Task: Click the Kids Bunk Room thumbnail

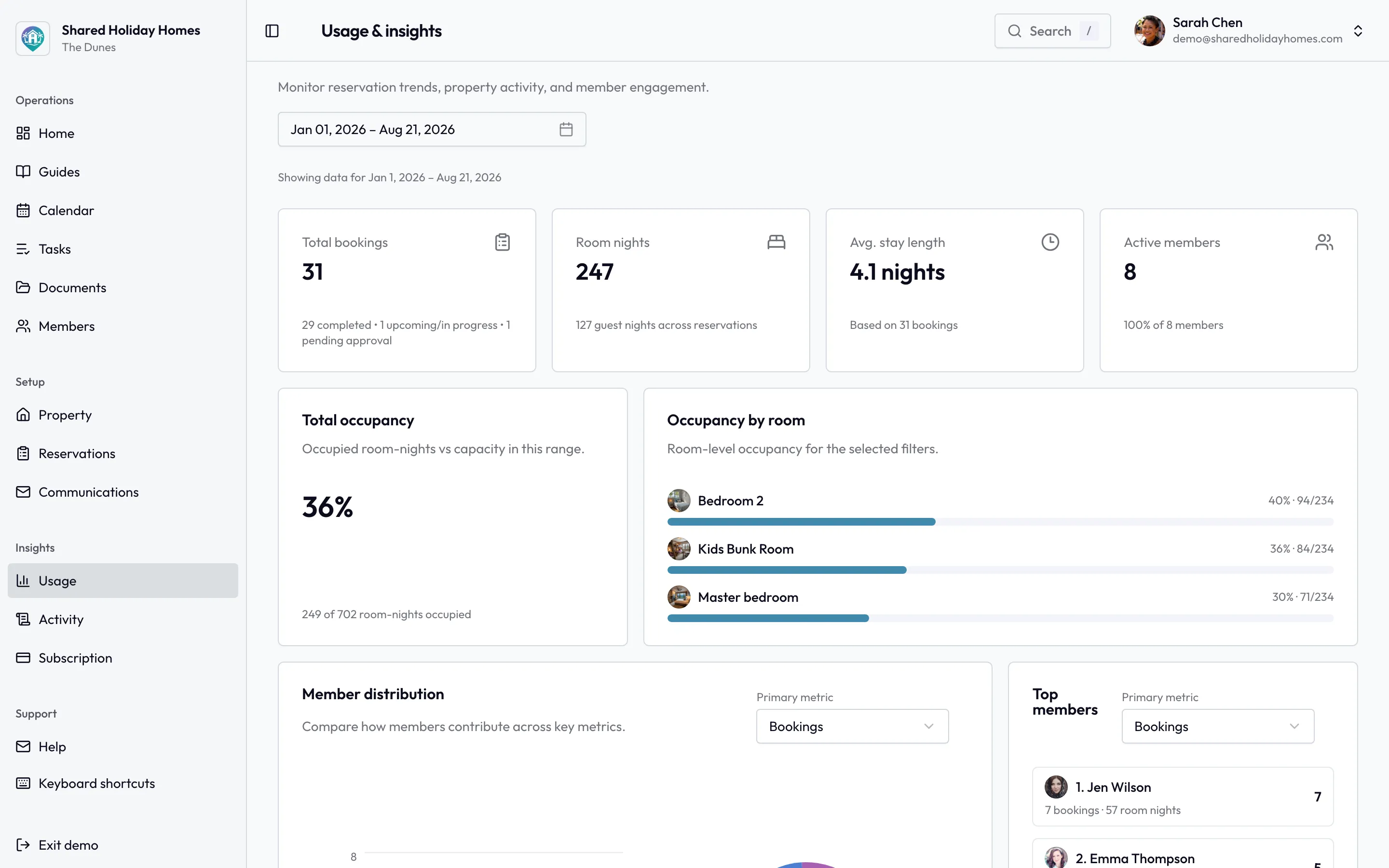Action: (679, 549)
